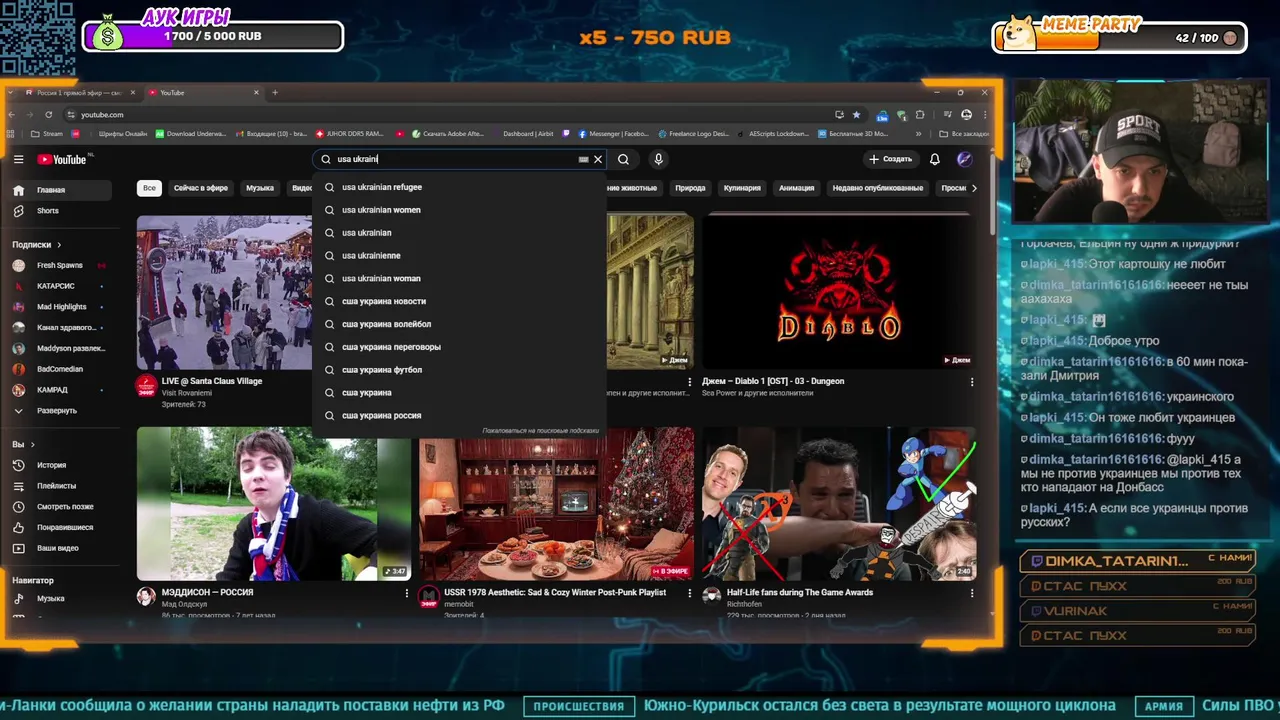Open the Messenger | Facebook bookmark
Image resolution: width=1280 pixels, height=720 pixels.
(x=613, y=134)
